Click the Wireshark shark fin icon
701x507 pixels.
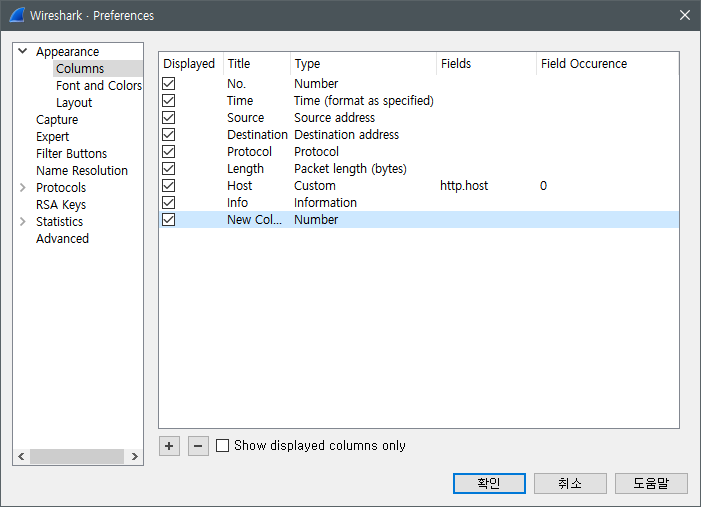coord(17,15)
